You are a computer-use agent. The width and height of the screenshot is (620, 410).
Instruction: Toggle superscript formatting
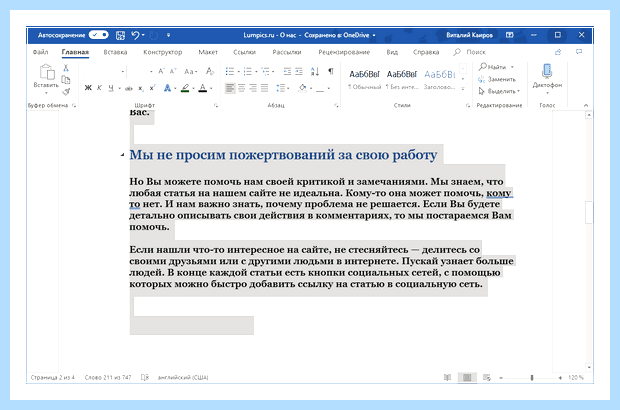pyautogui.click(x=152, y=88)
